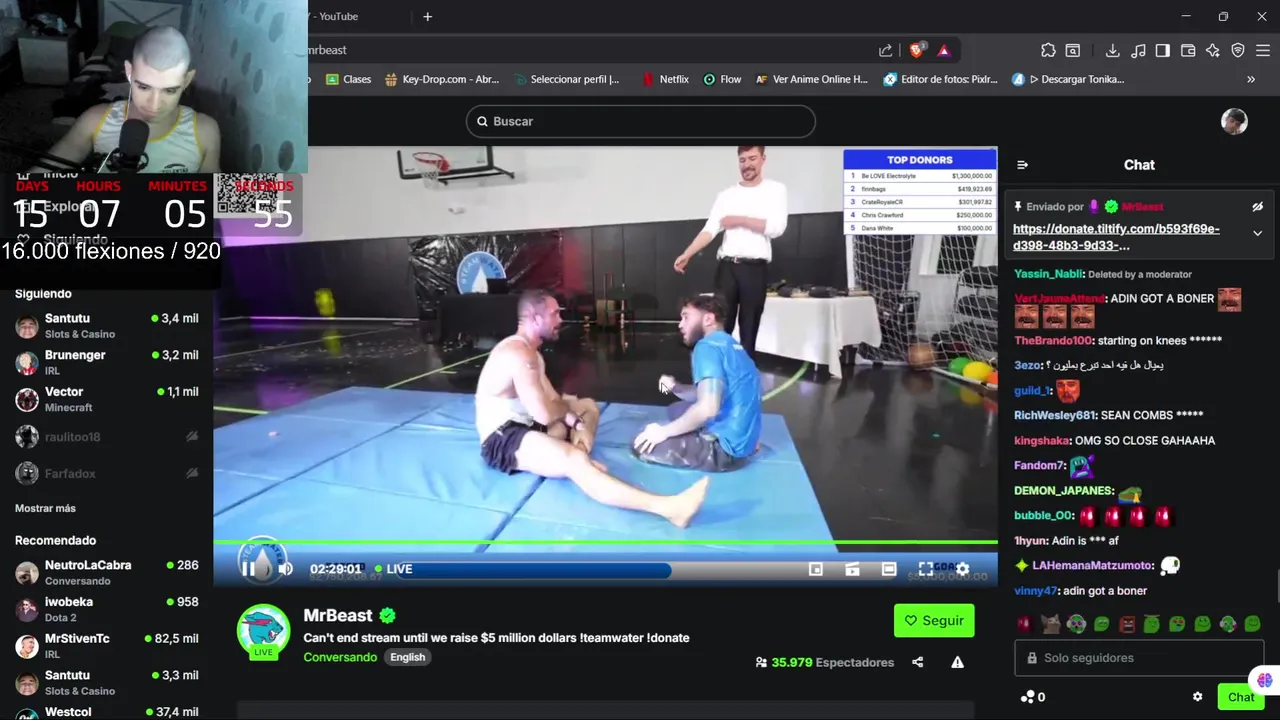Mute the stream volume speaker icon

[286, 569]
